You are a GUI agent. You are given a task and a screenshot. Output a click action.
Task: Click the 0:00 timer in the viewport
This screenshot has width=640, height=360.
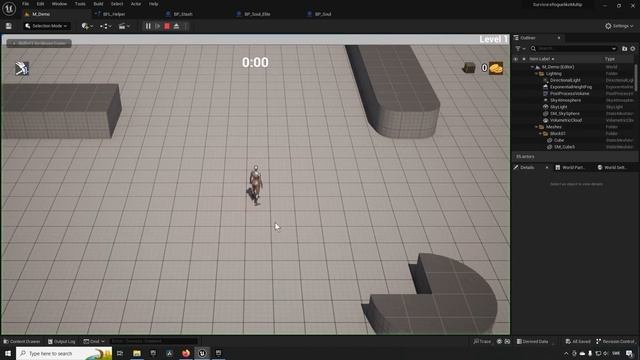[x=255, y=62]
